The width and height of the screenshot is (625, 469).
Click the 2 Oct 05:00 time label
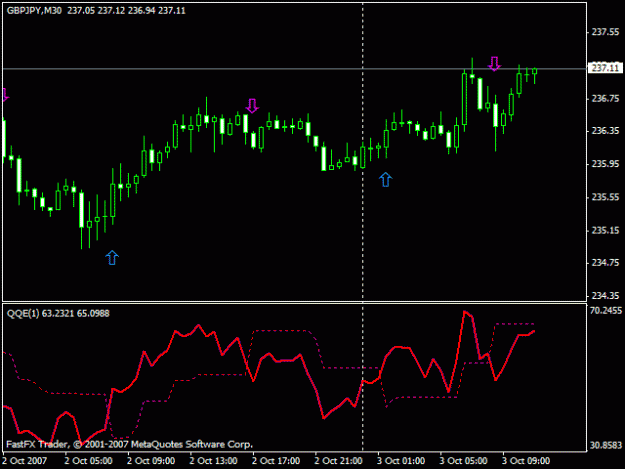pos(88,461)
